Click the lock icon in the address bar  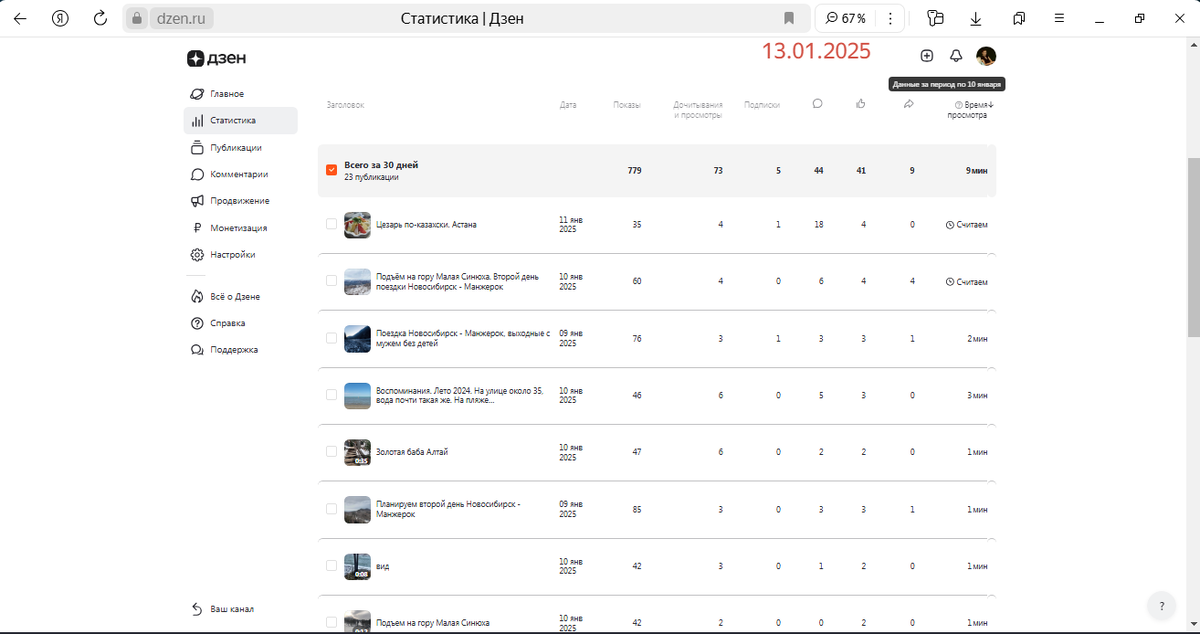138,18
